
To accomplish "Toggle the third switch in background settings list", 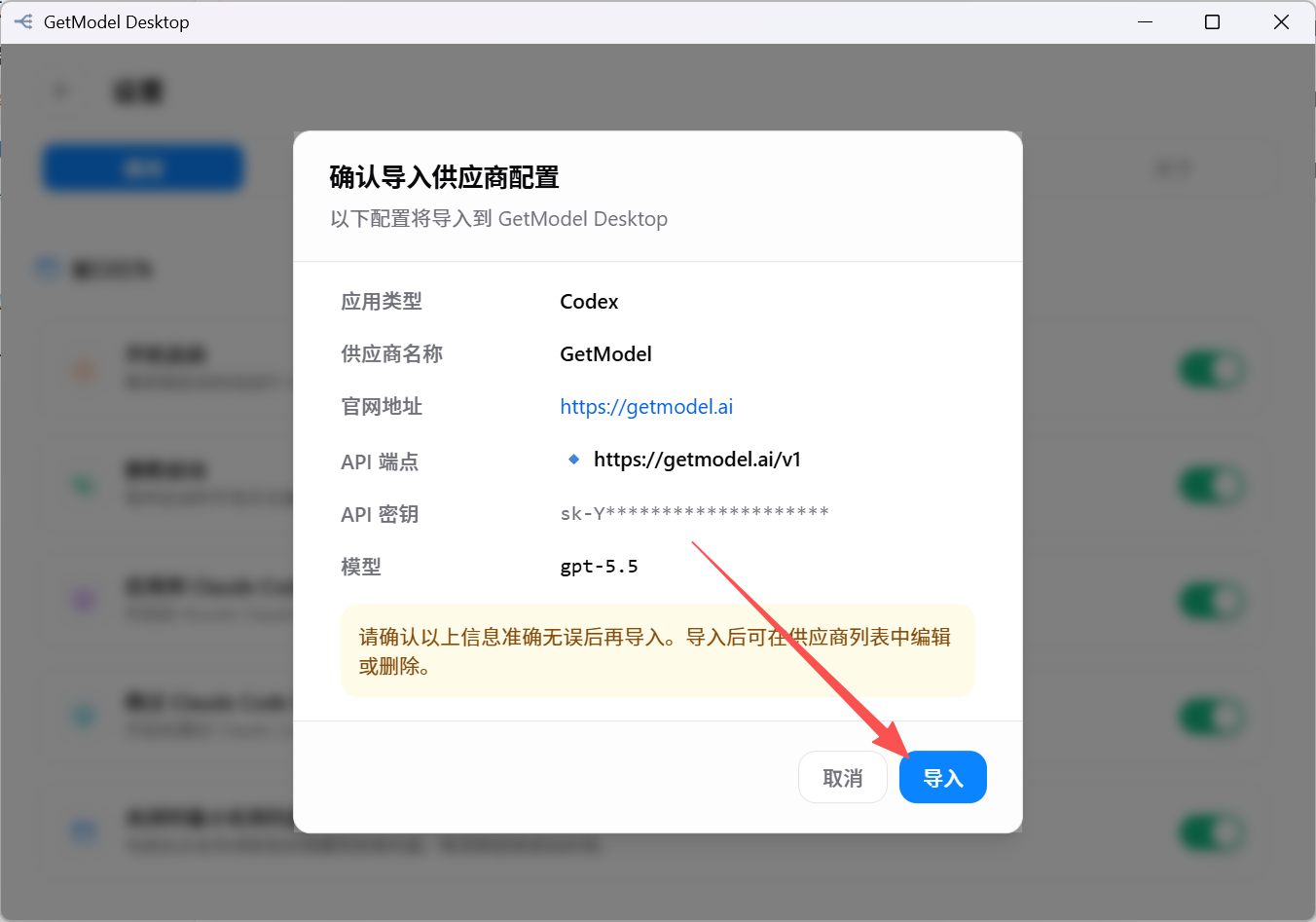I will (x=1213, y=602).
